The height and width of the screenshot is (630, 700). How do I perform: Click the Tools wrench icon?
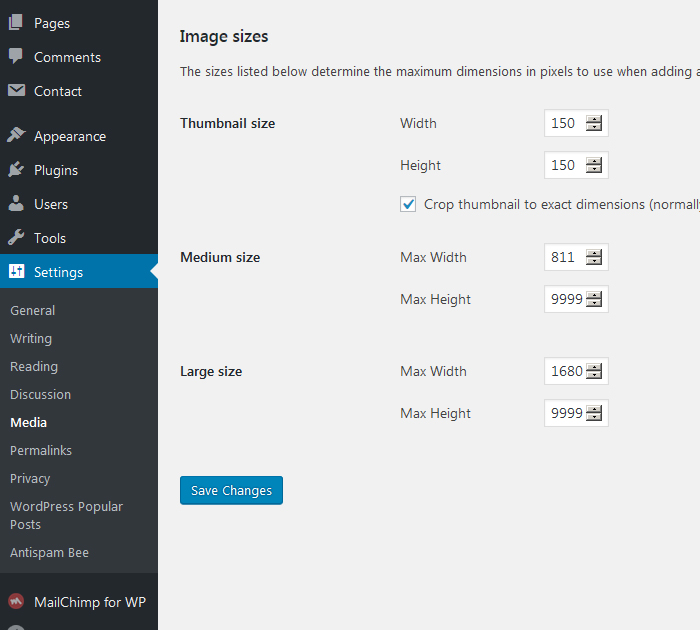(x=16, y=238)
